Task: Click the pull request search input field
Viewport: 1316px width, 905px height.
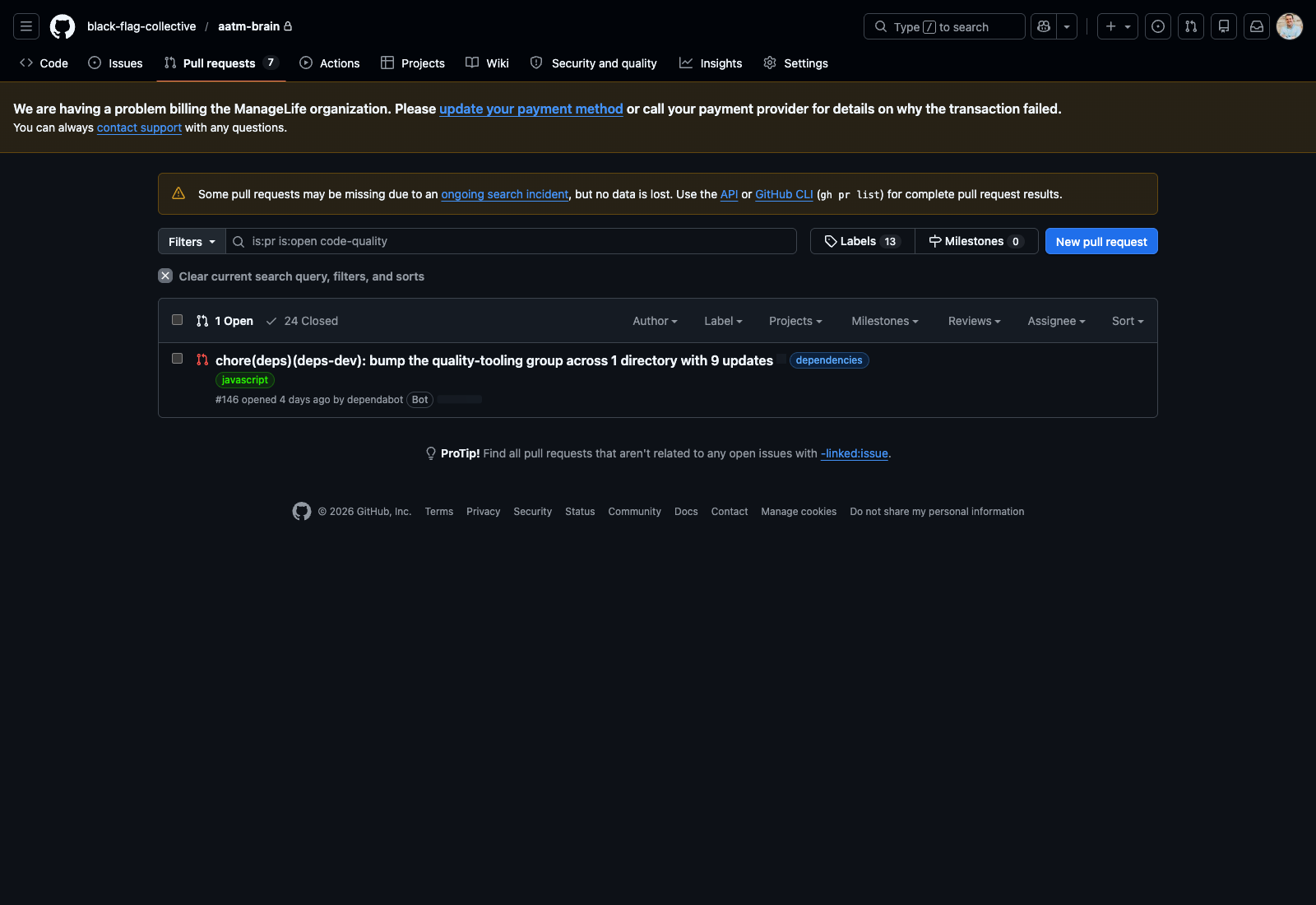Action: (510, 241)
